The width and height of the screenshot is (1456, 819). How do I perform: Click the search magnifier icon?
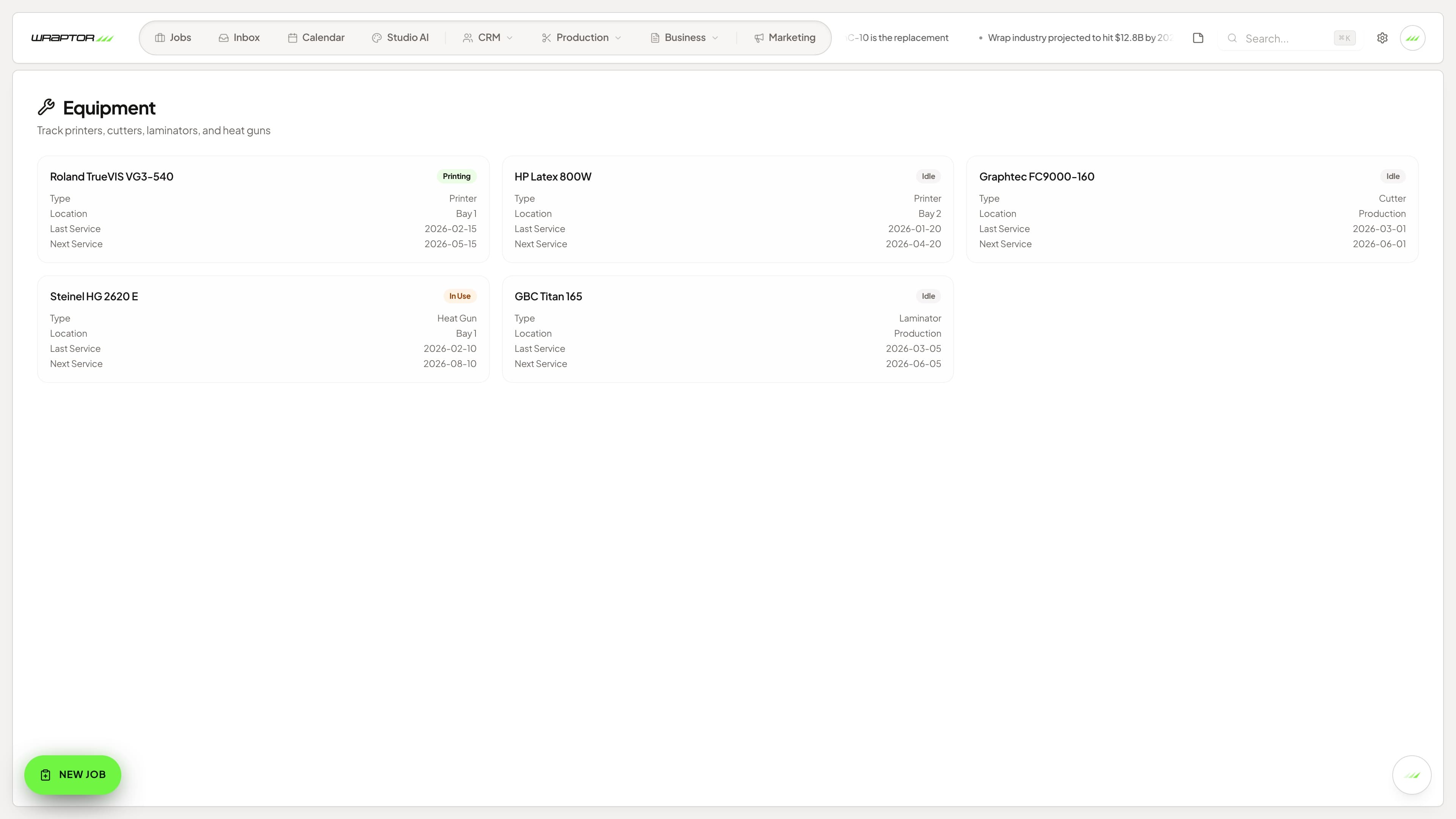click(x=1232, y=38)
